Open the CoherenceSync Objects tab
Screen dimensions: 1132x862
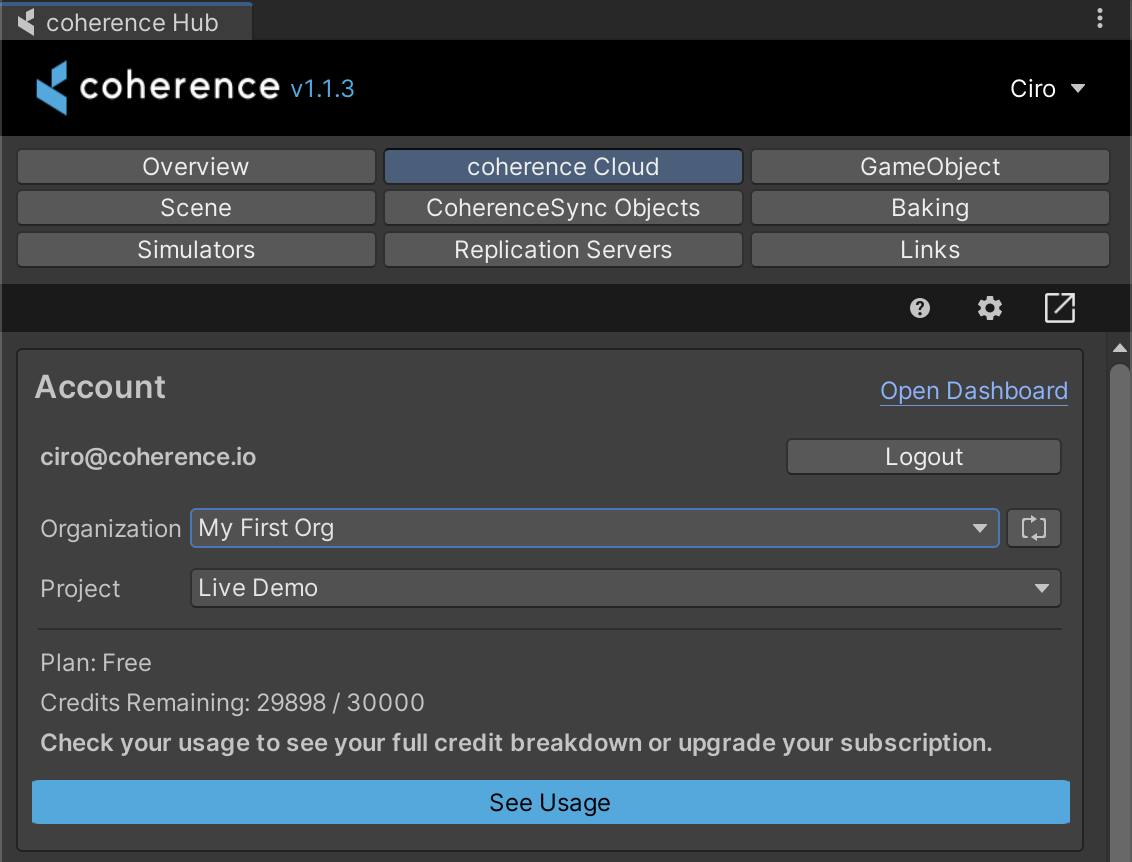pyautogui.click(x=563, y=208)
